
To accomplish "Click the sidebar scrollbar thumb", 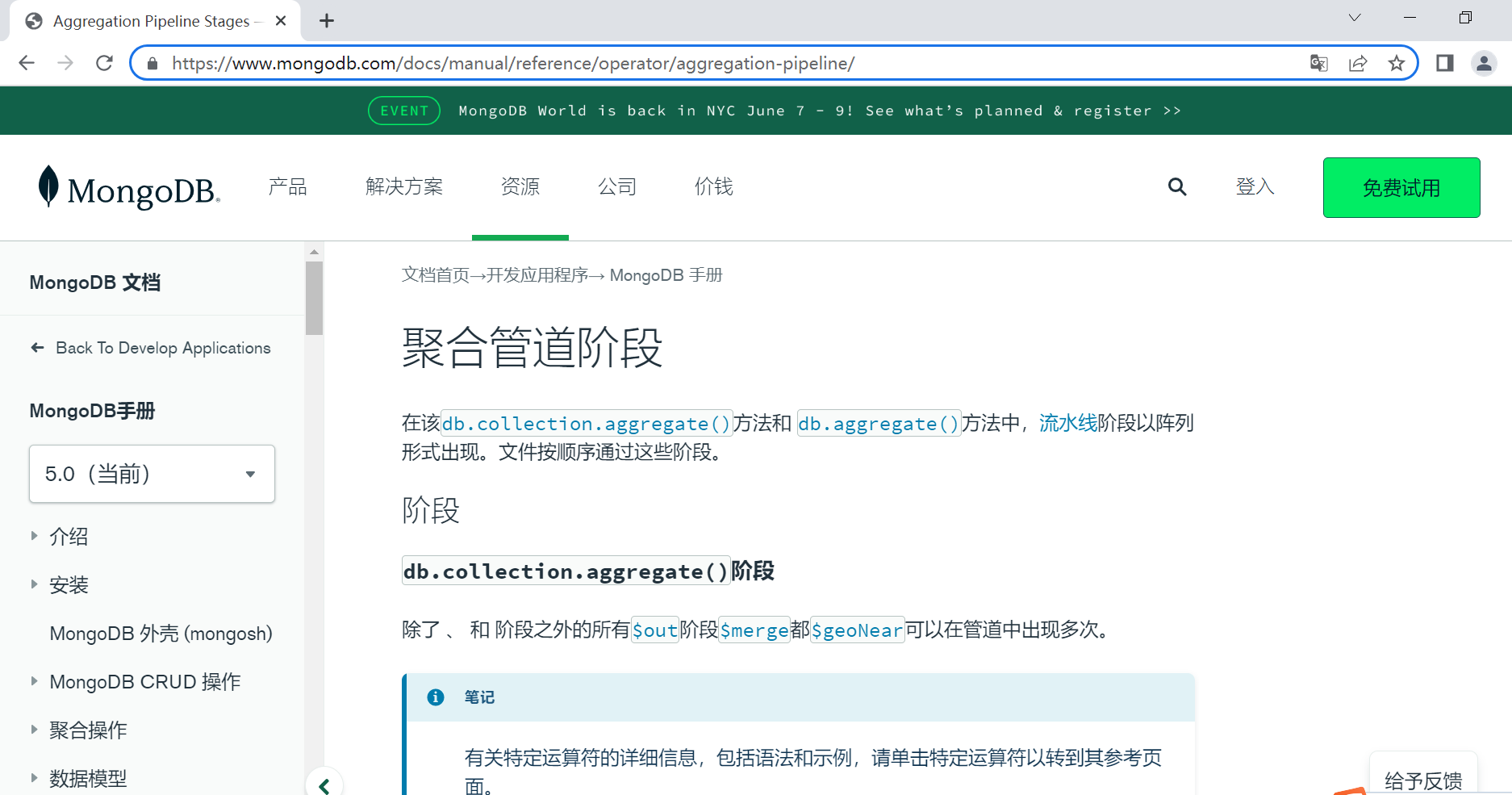I will click(x=315, y=297).
